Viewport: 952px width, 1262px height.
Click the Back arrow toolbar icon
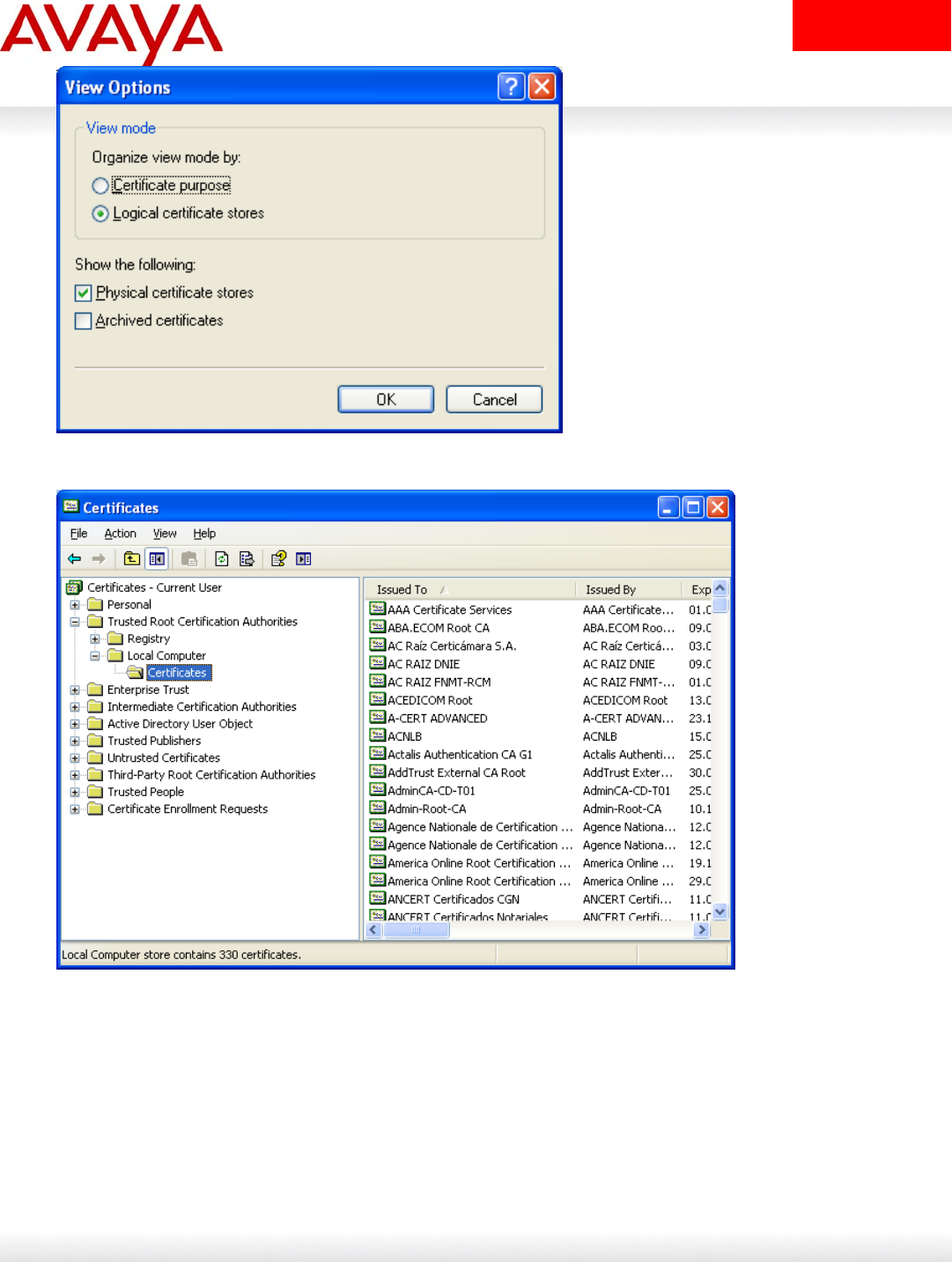(x=74, y=558)
